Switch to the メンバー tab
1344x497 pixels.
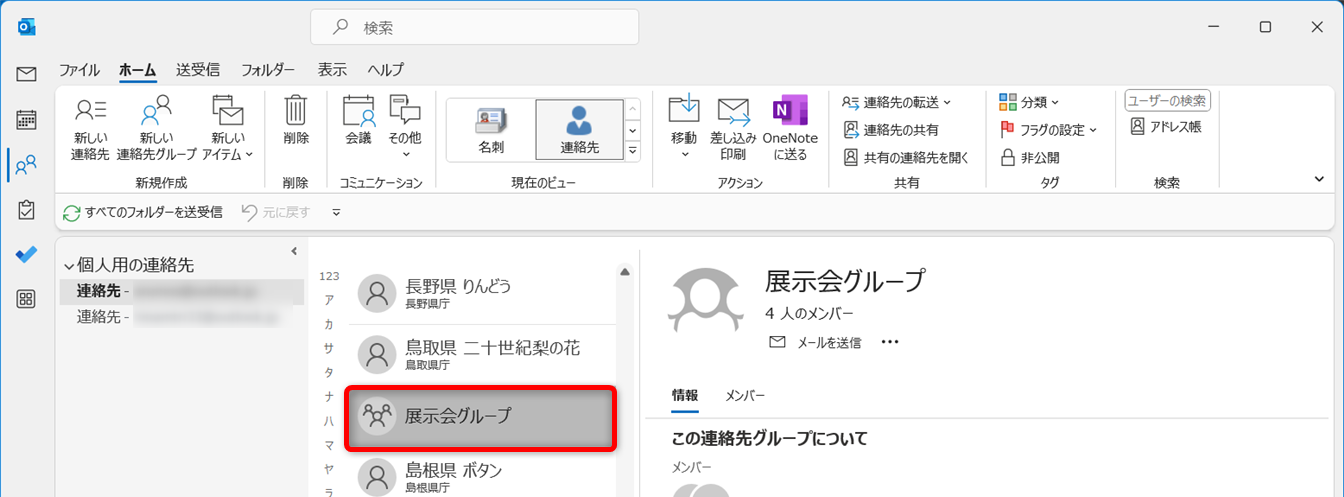click(745, 396)
